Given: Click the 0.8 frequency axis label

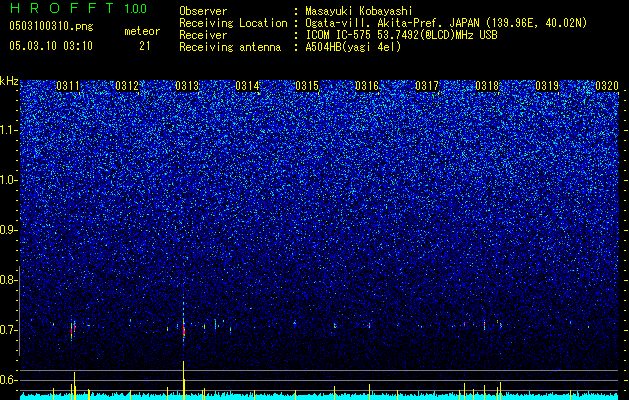Looking at the screenshot, I should (x=9, y=280).
